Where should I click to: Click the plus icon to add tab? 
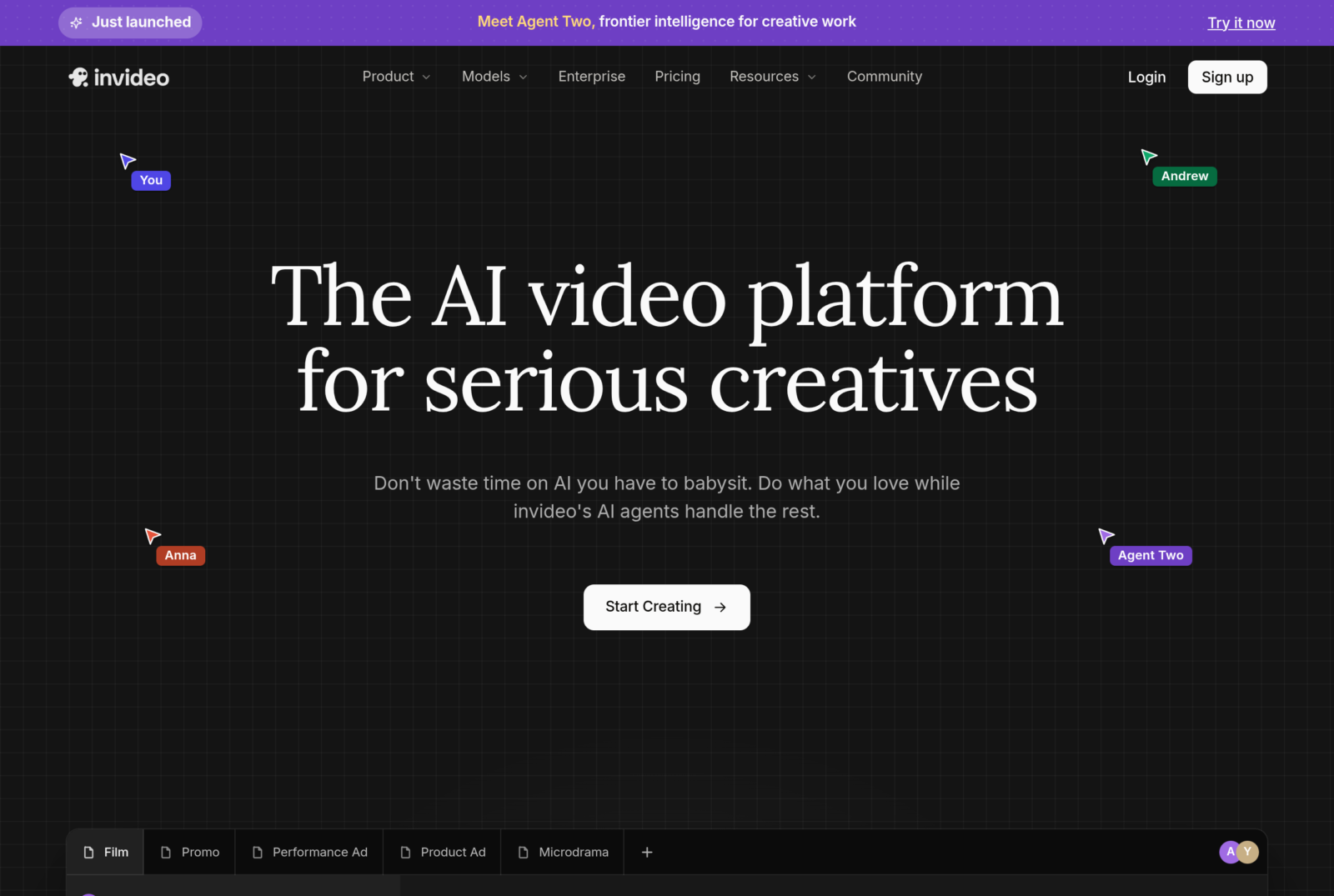click(x=647, y=852)
